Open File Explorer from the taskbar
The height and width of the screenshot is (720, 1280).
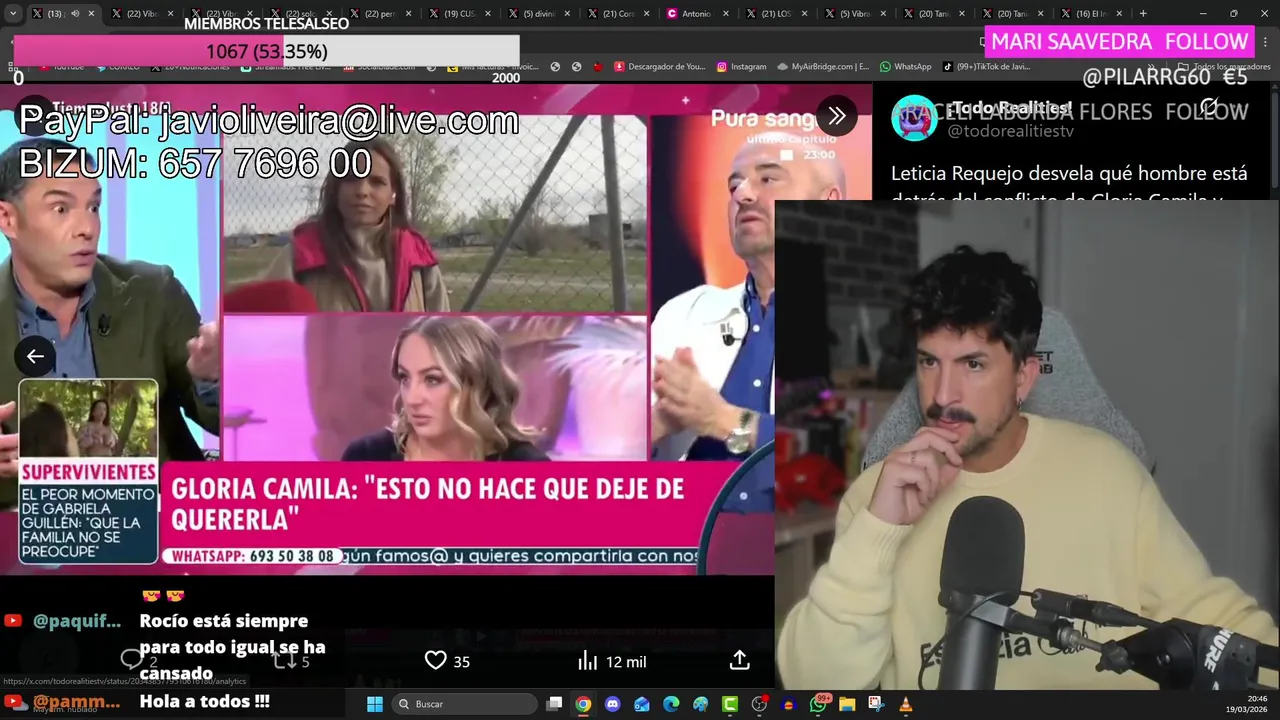[x=847, y=704]
